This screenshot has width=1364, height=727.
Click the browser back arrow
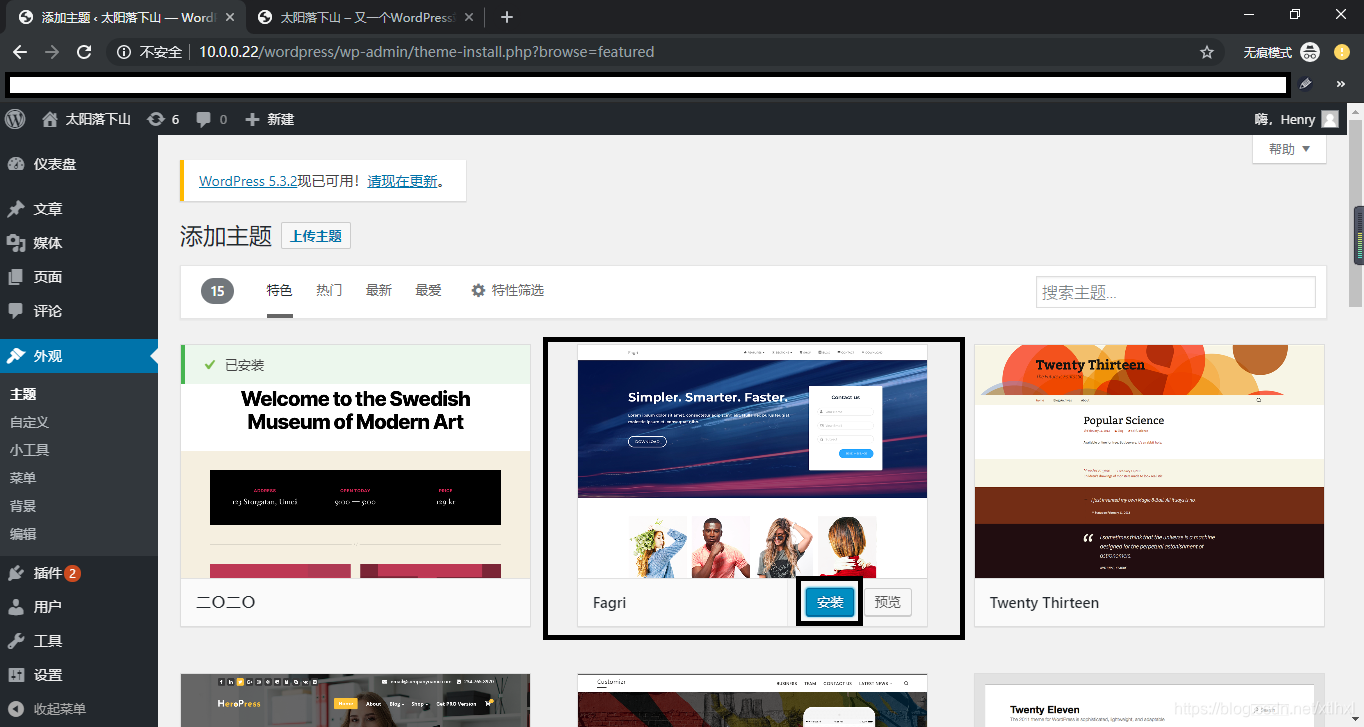20,52
